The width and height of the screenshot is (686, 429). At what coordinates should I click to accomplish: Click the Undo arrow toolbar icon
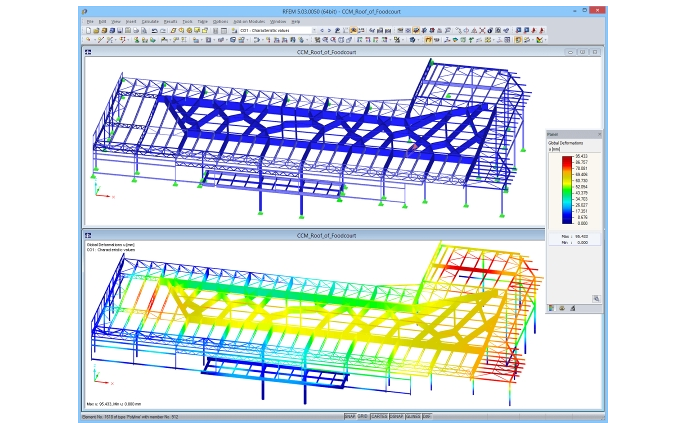(154, 31)
